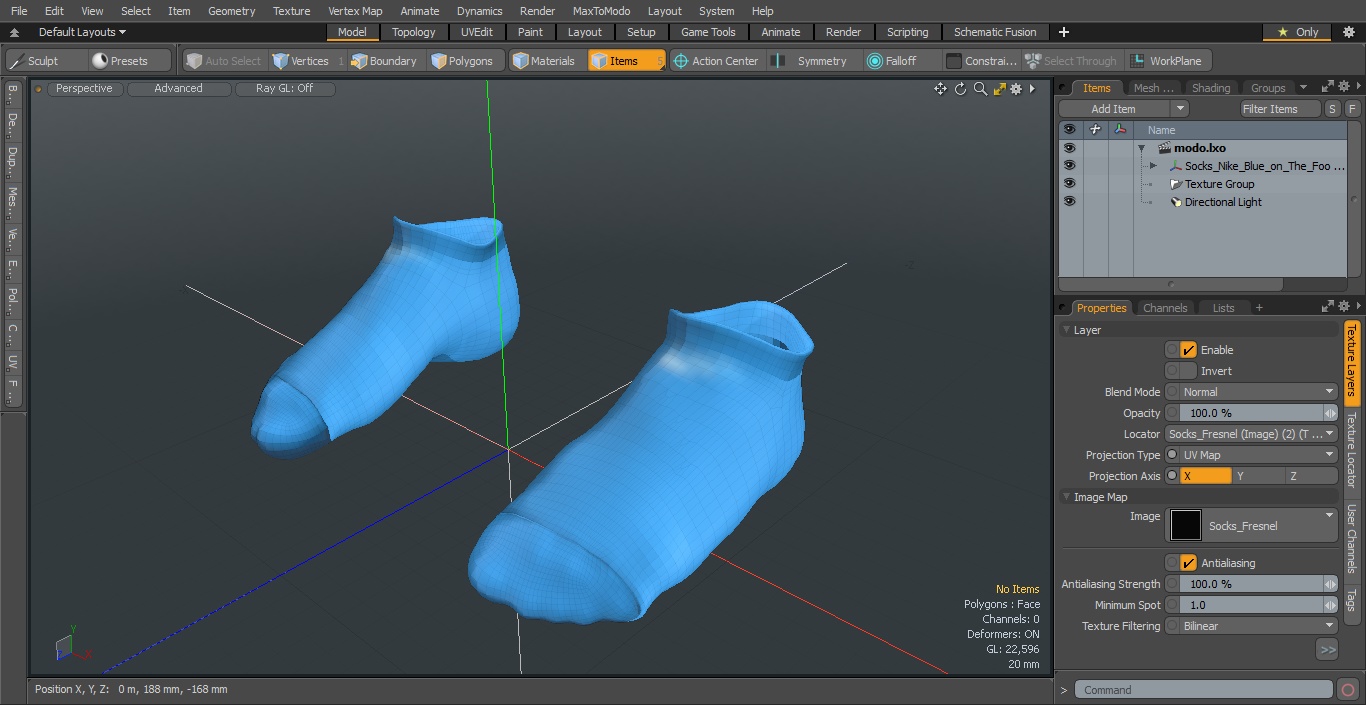
Task: Collapse the Image Map section
Action: (x=1067, y=497)
